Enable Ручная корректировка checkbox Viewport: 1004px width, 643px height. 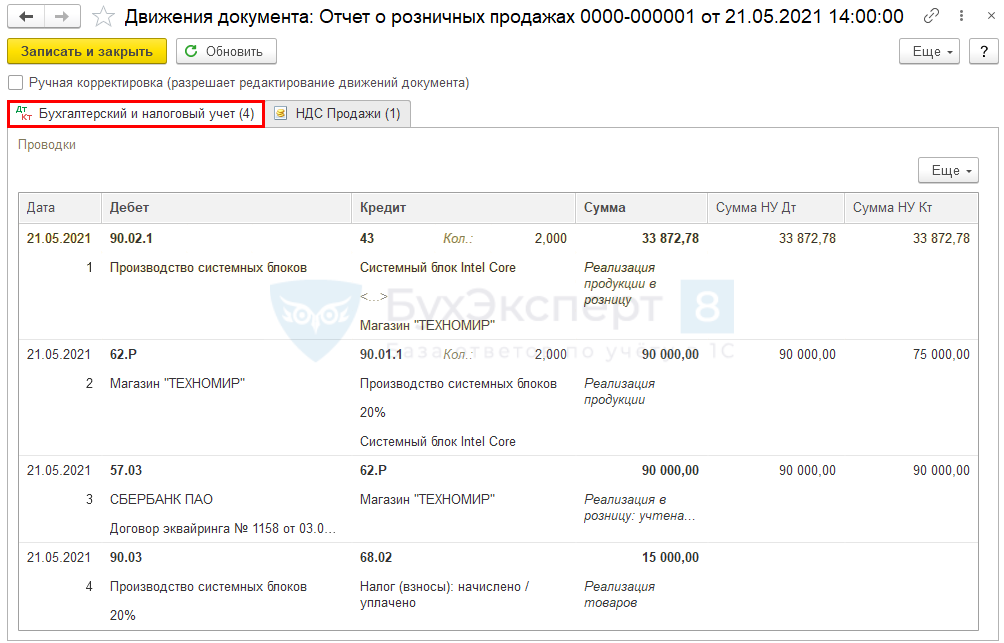[x=15, y=83]
